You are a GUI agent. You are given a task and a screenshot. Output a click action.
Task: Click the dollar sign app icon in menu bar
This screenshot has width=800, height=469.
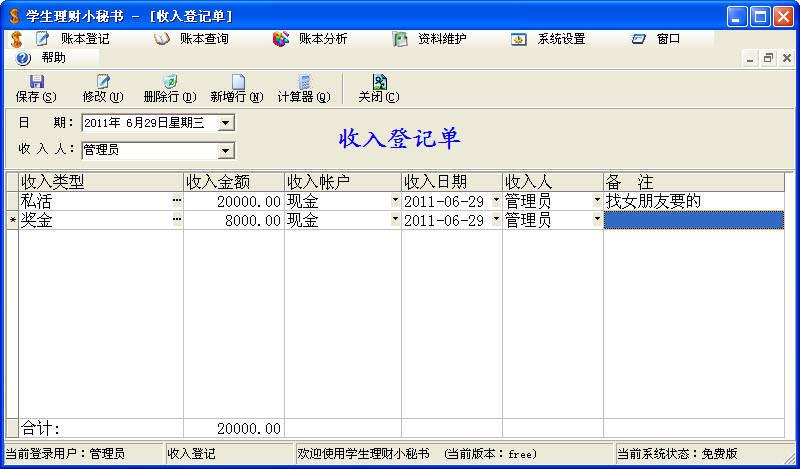point(16,39)
